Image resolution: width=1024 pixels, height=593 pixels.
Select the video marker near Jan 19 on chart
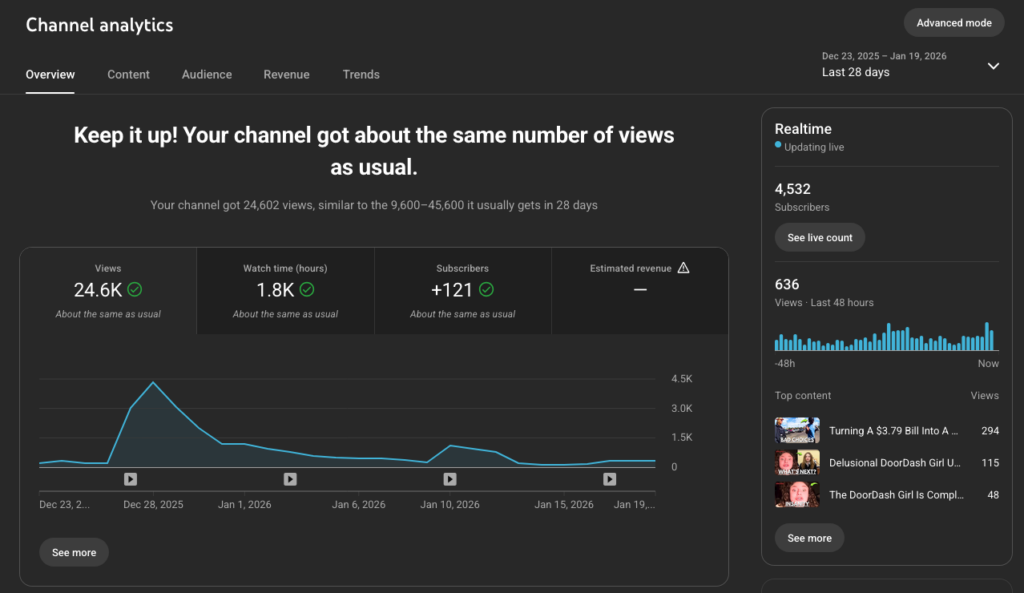(x=610, y=480)
